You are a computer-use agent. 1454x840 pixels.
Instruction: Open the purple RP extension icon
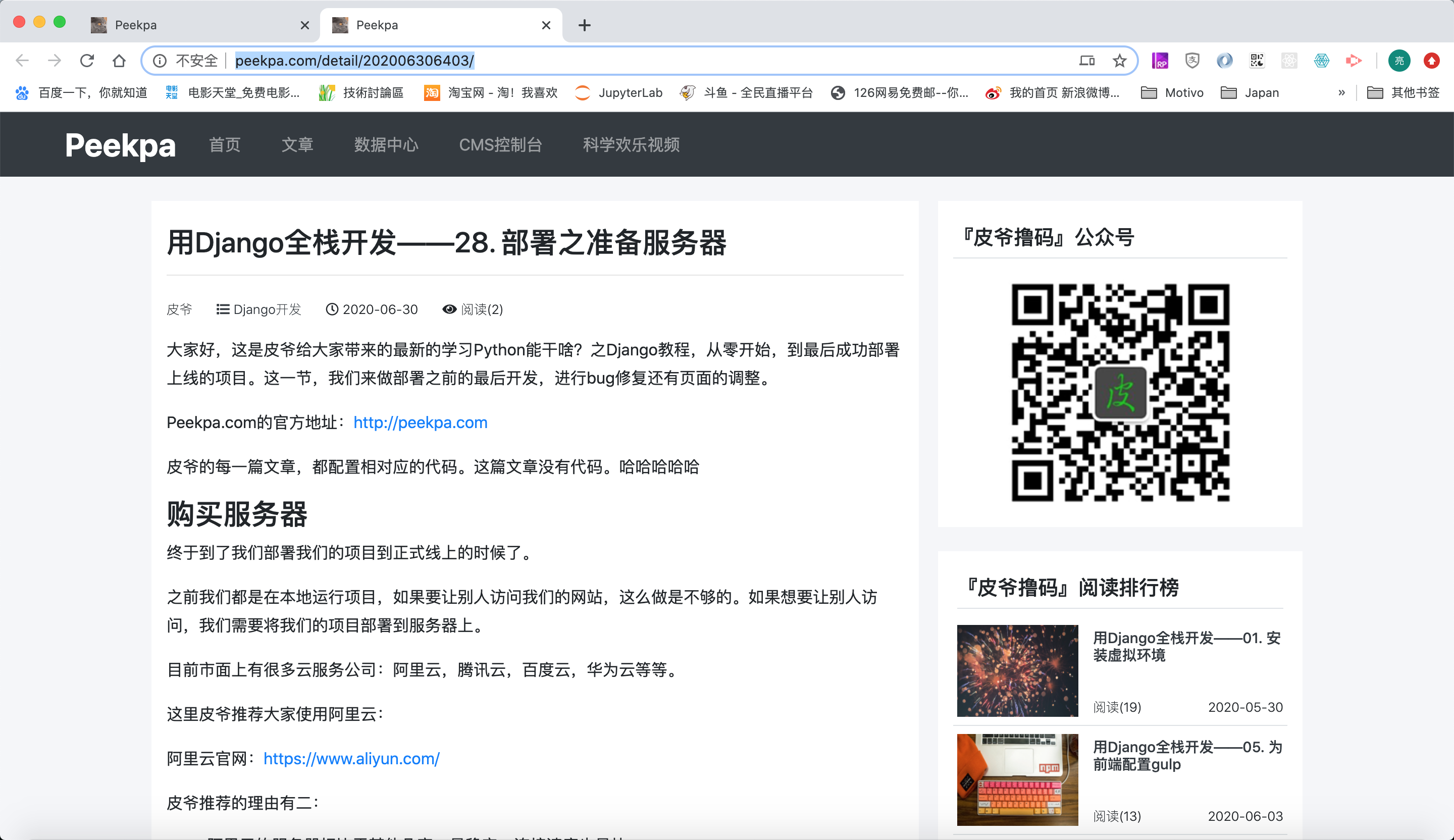pos(1160,60)
